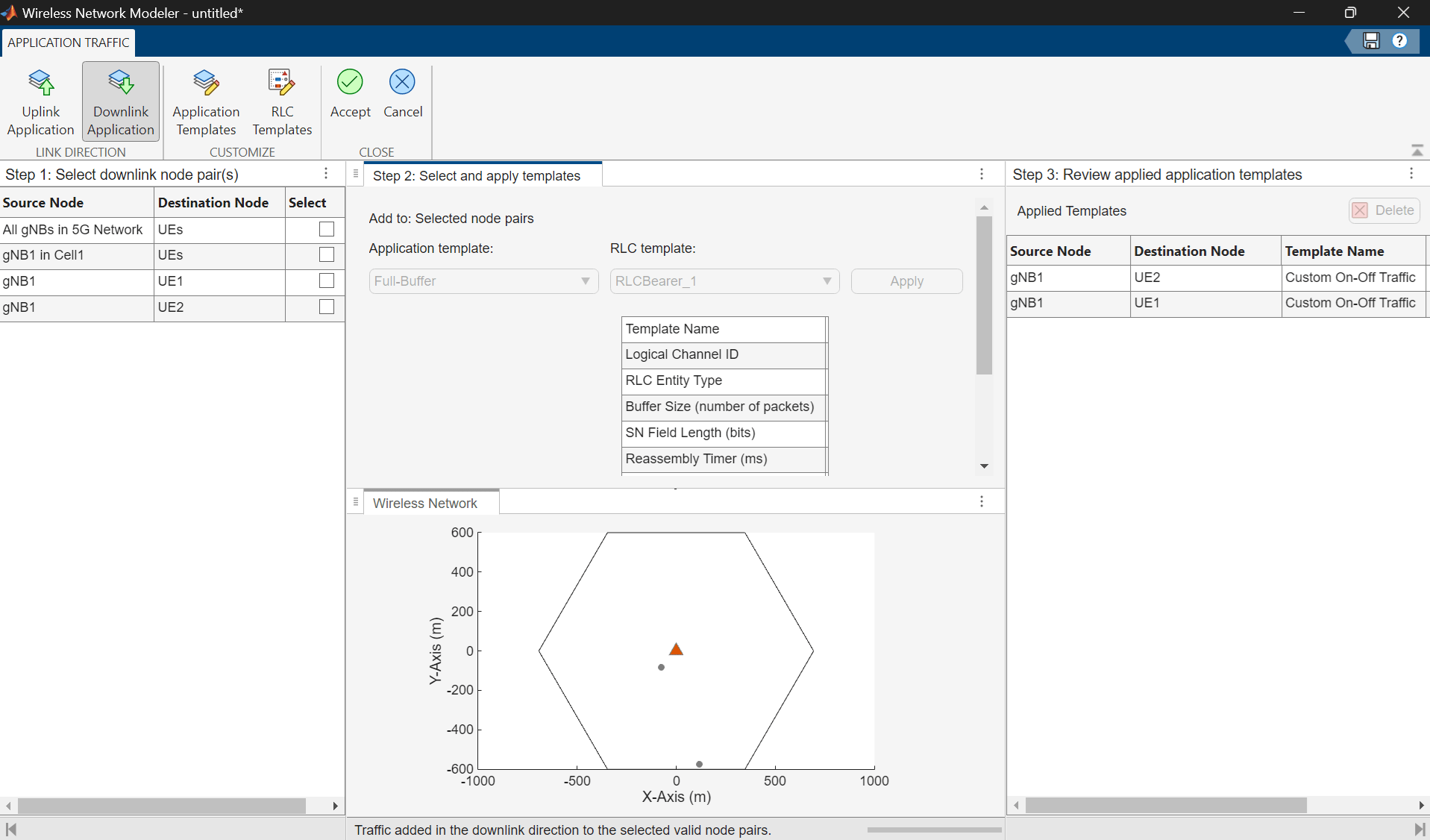Open Step 3 panel options menu

1411,174
